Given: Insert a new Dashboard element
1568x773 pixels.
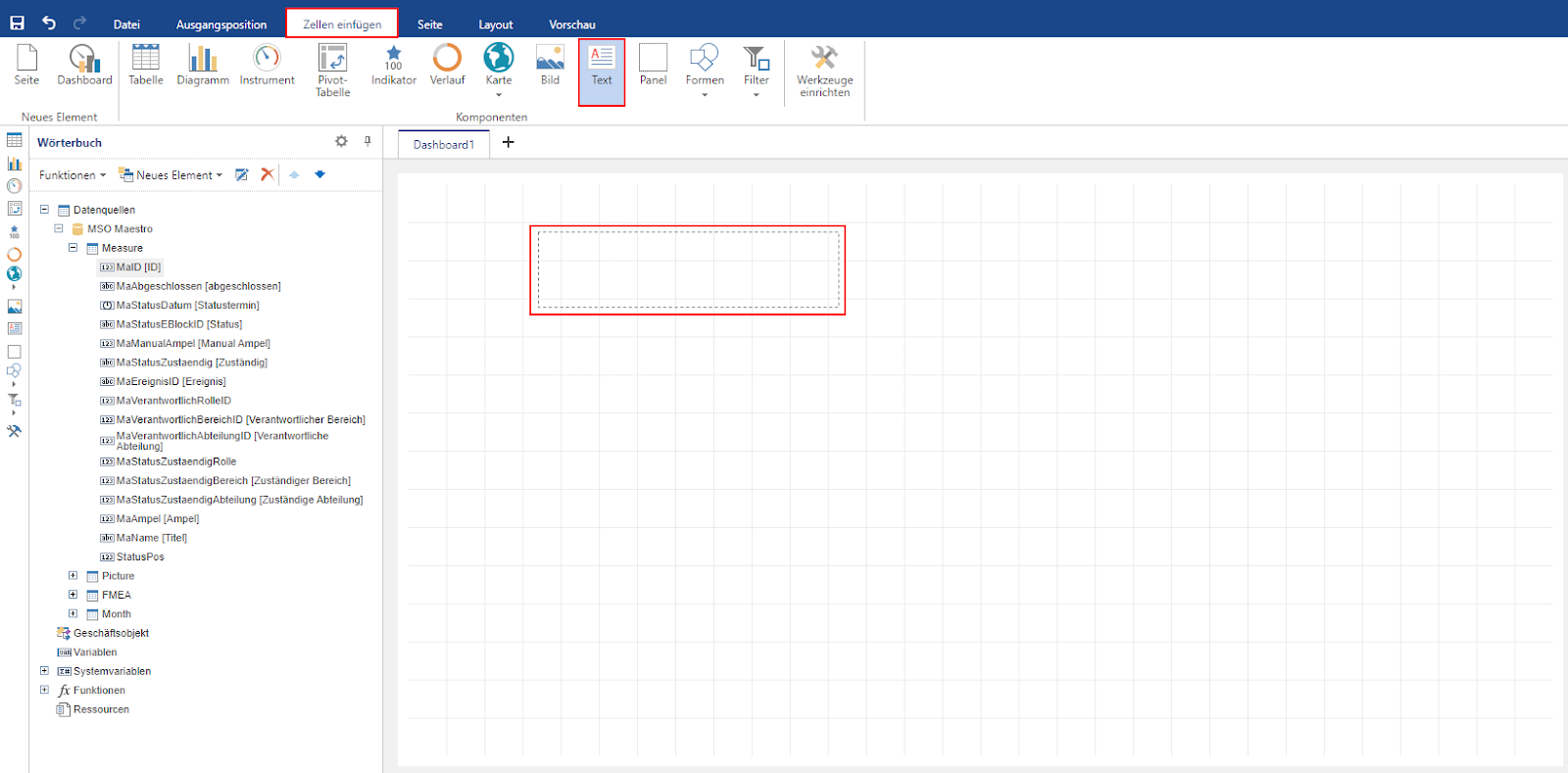Looking at the screenshot, I should pyautogui.click(x=84, y=65).
